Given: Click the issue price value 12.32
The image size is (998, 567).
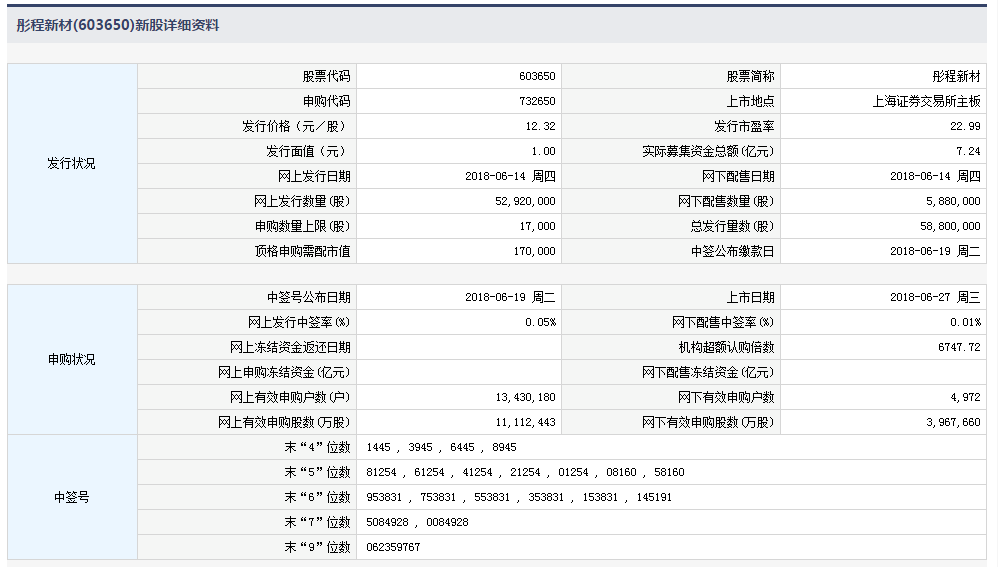Looking at the screenshot, I should click(540, 127).
